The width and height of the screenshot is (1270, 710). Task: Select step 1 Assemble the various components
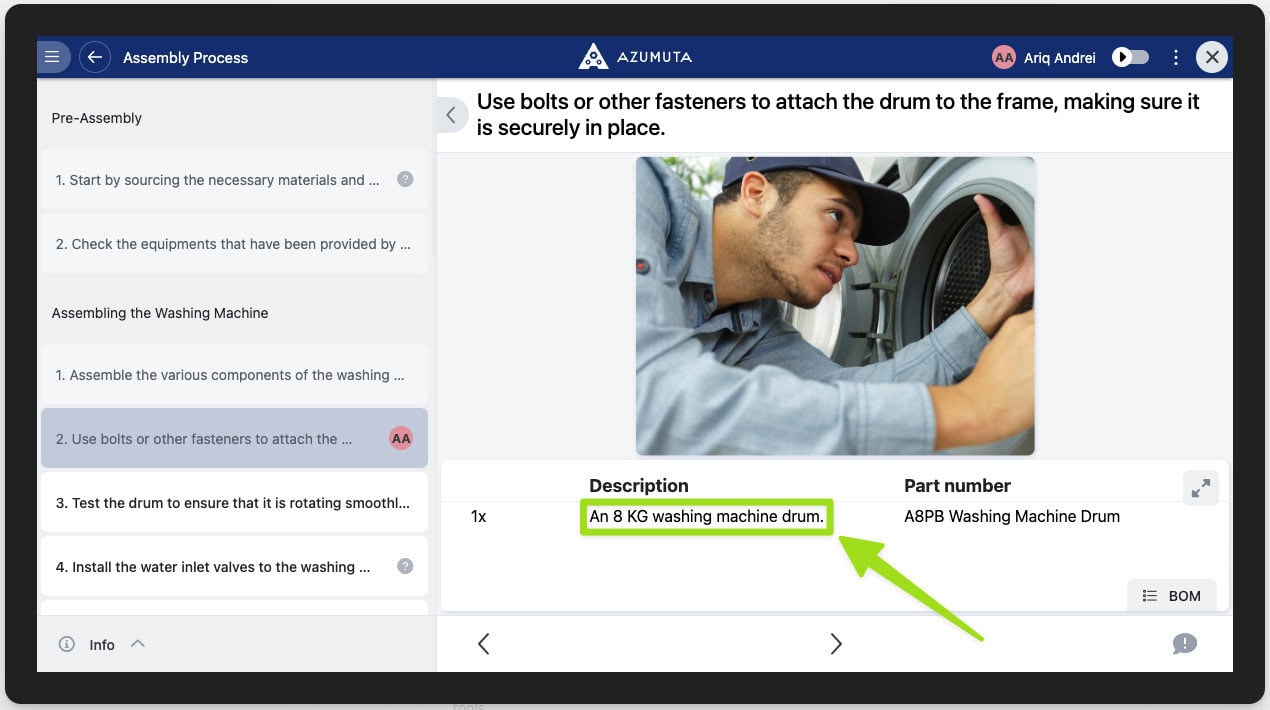tap(233, 375)
